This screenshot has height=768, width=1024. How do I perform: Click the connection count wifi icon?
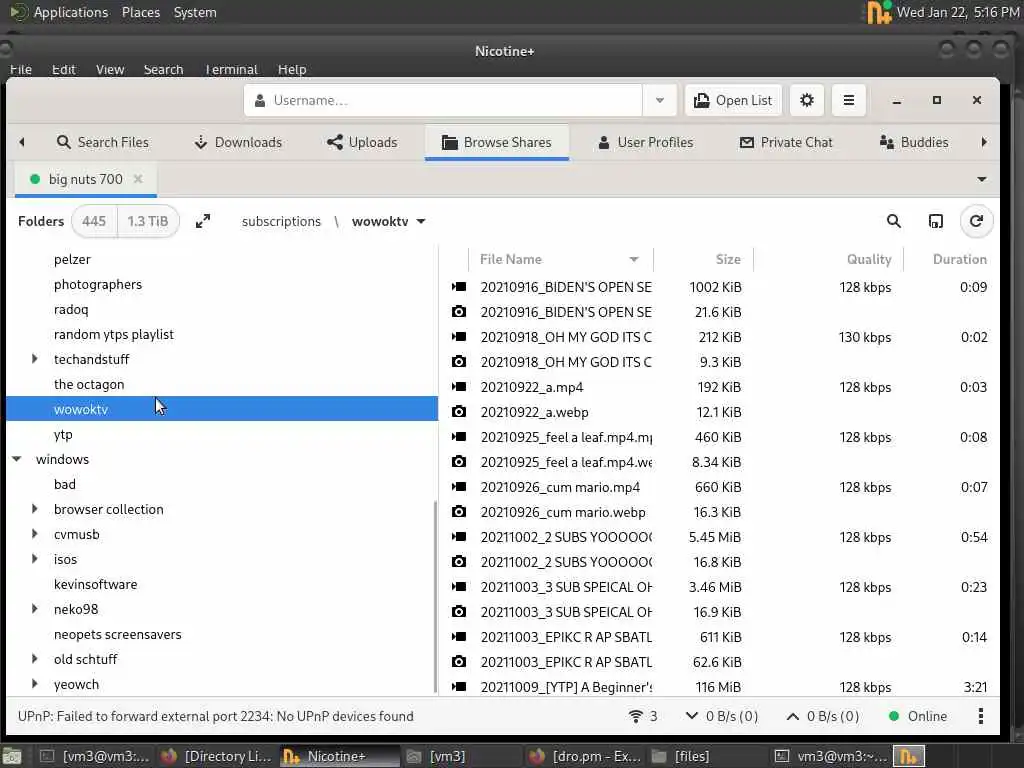click(x=635, y=716)
